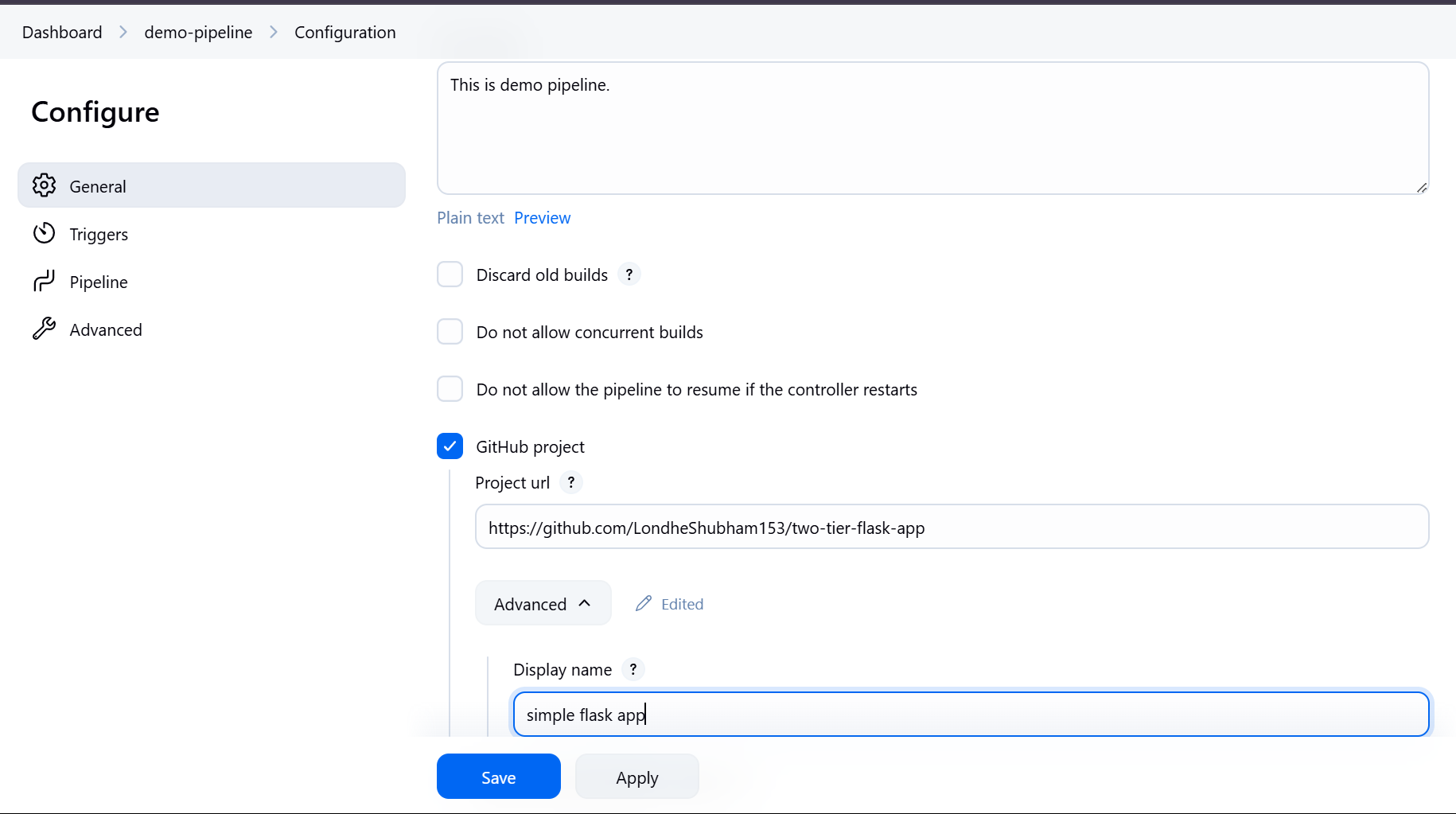Go to Dashboard breadcrumb

62,32
